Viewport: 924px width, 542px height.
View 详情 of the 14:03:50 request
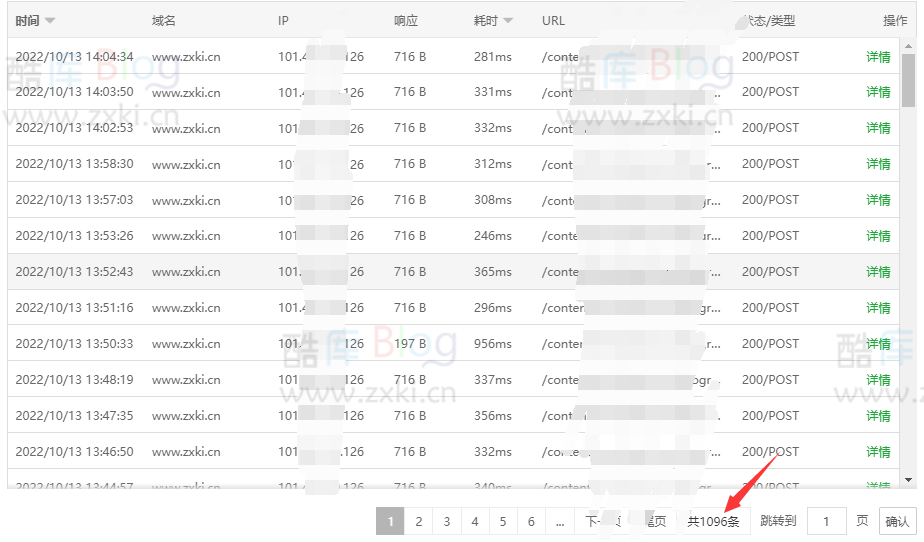tap(878, 92)
